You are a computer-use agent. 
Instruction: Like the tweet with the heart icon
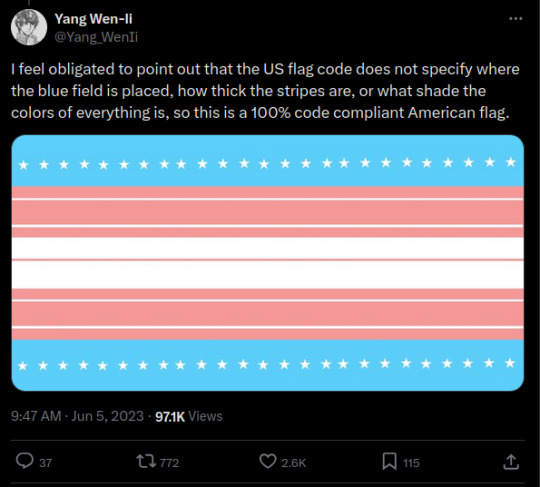coord(268,461)
